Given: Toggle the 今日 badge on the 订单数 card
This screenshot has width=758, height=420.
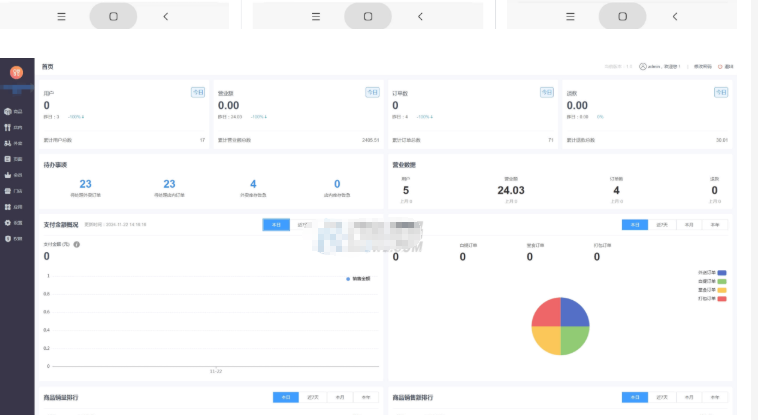Looking at the screenshot, I should click(x=546, y=92).
